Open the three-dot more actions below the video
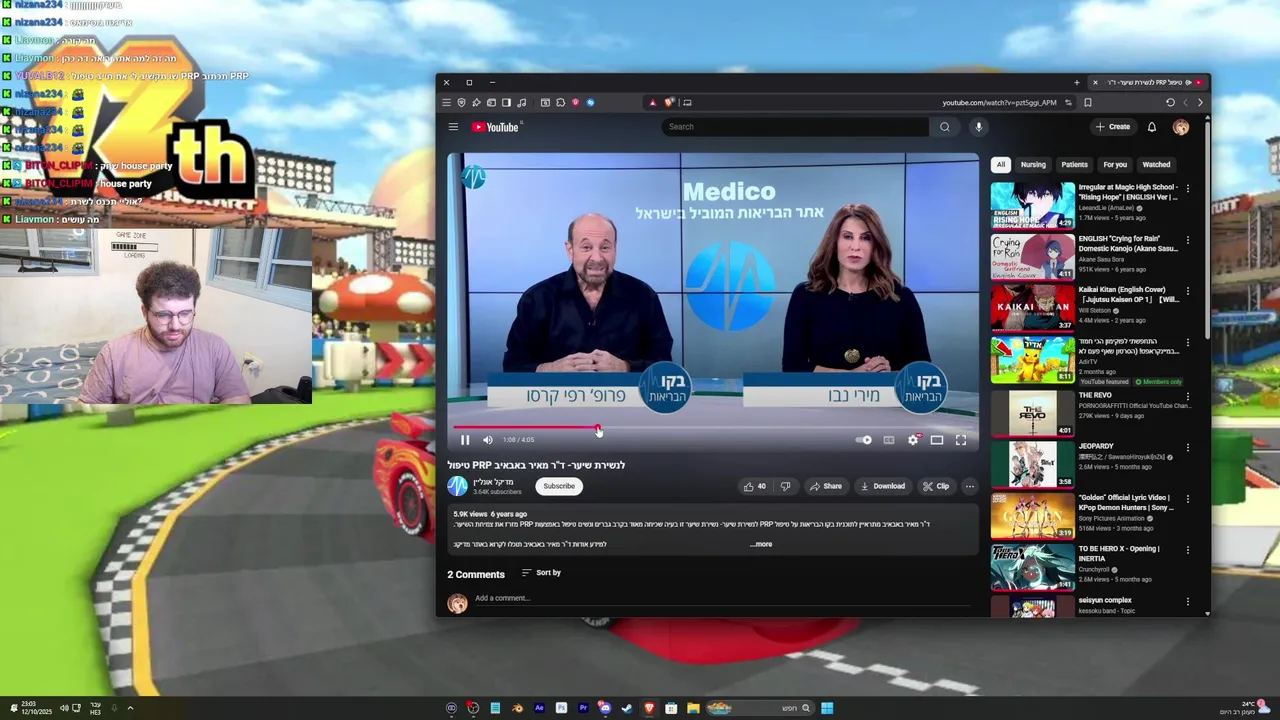Screen dimensions: 1280x720 point(970,486)
